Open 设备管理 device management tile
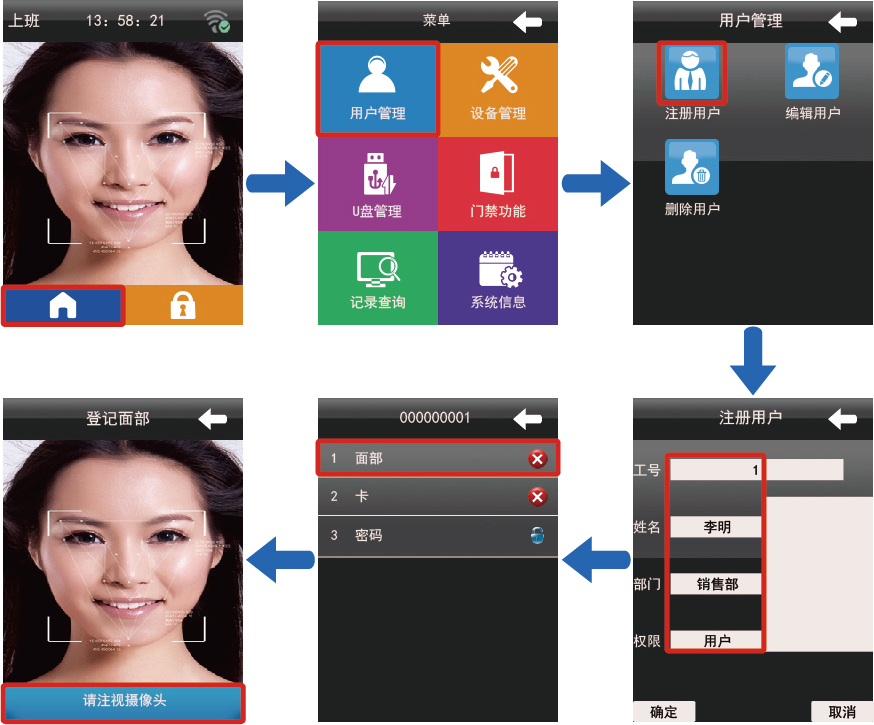874x725 pixels. tap(498, 89)
